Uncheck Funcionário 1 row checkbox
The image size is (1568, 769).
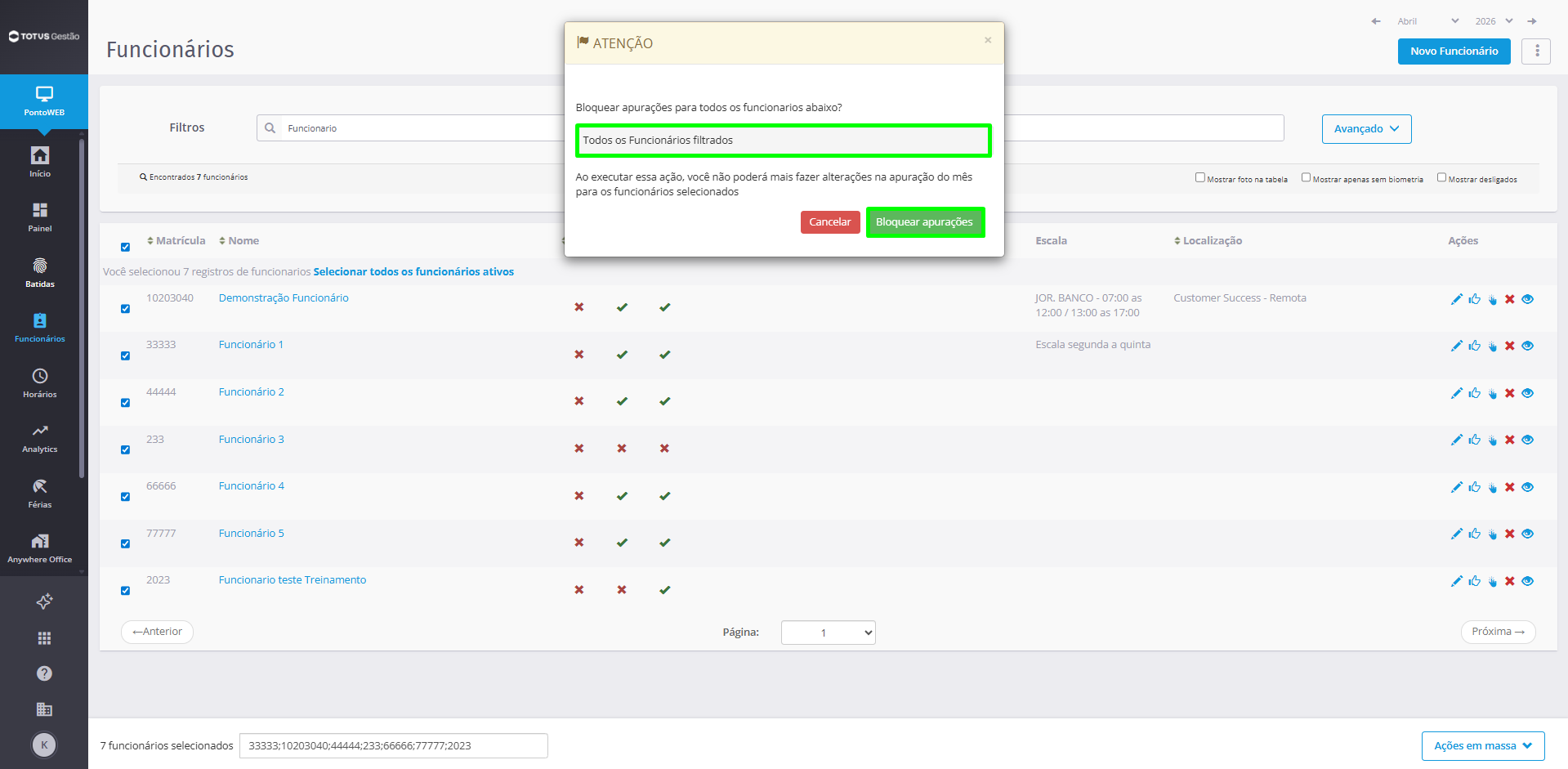click(x=125, y=355)
